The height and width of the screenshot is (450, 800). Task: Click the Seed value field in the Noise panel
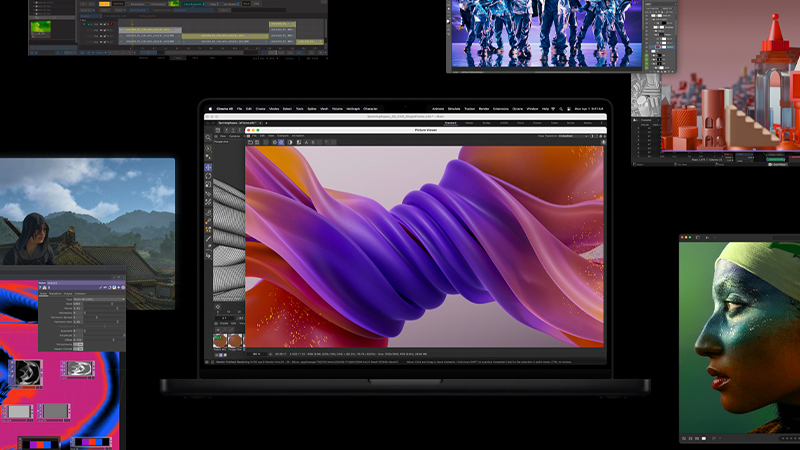[78, 304]
